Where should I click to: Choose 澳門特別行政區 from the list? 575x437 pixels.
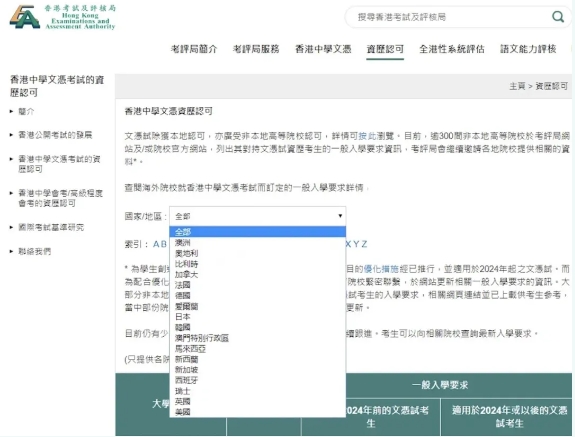click(x=257, y=338)
